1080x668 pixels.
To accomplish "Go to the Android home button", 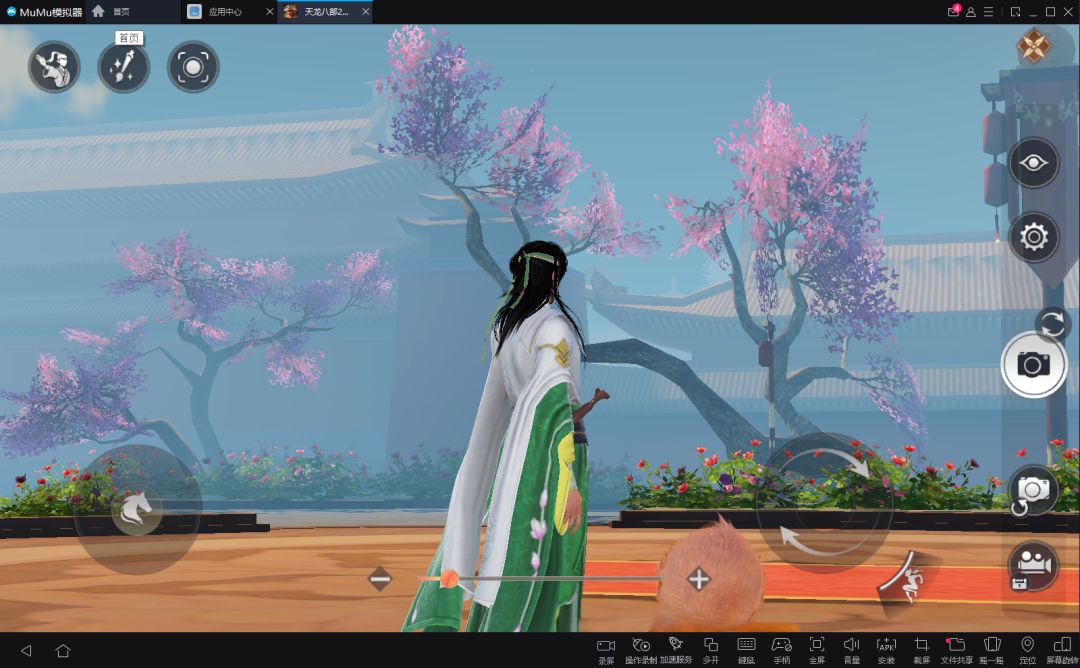I will coord(63,650).
